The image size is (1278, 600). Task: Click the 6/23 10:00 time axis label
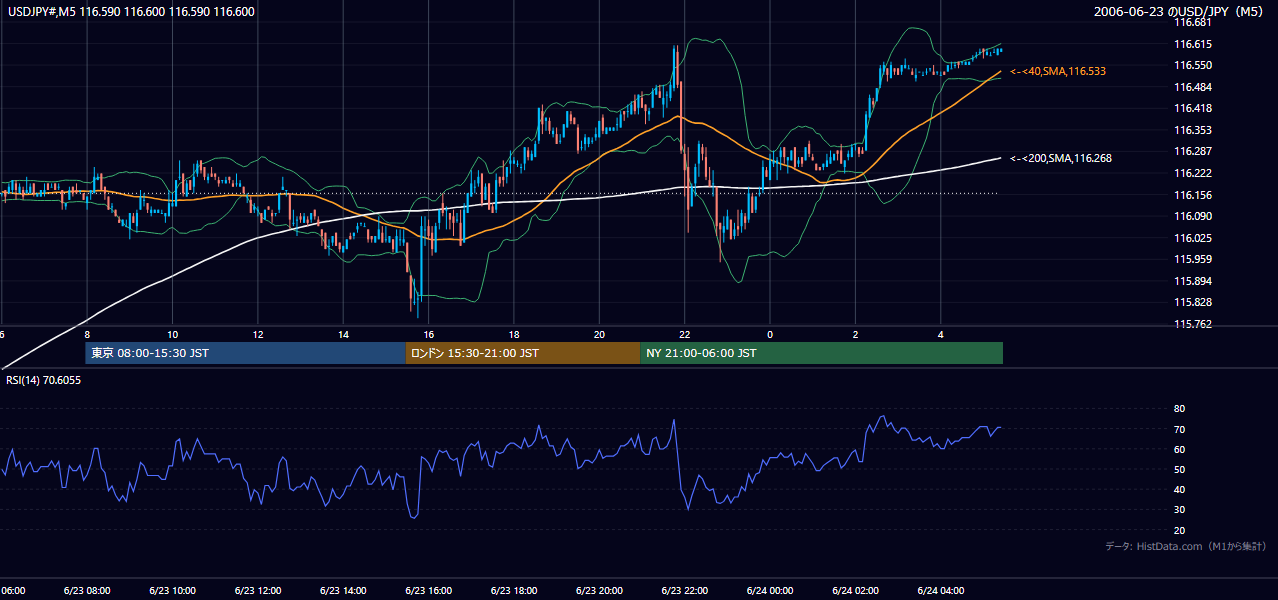(172, 591)
